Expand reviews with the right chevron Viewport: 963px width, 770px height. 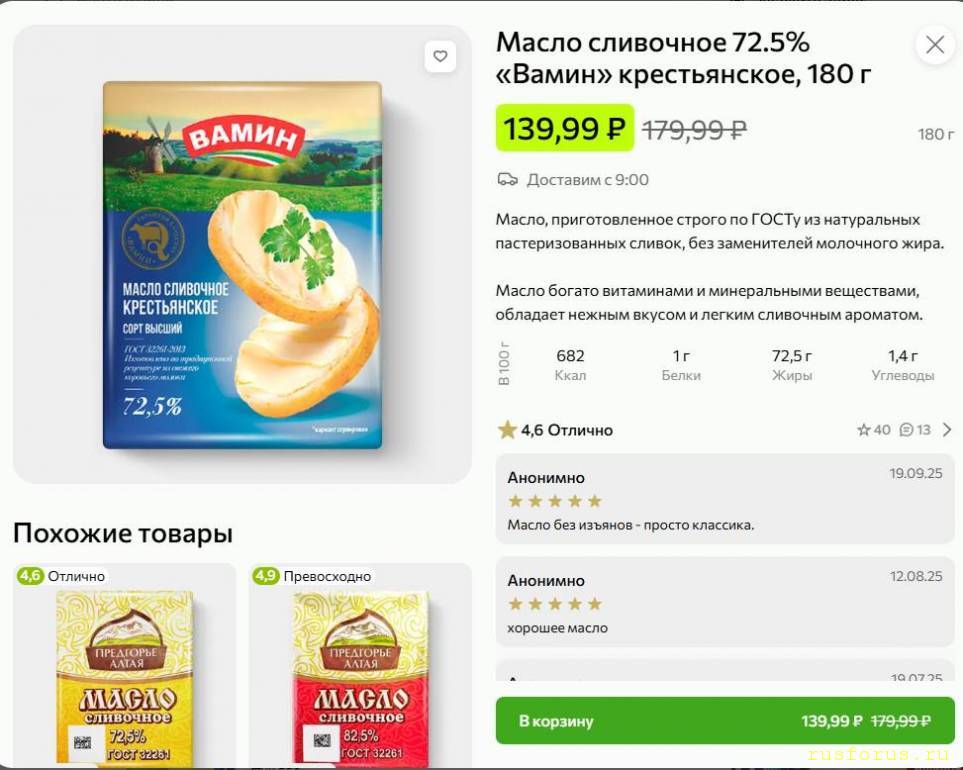click(x=947, y=430)
